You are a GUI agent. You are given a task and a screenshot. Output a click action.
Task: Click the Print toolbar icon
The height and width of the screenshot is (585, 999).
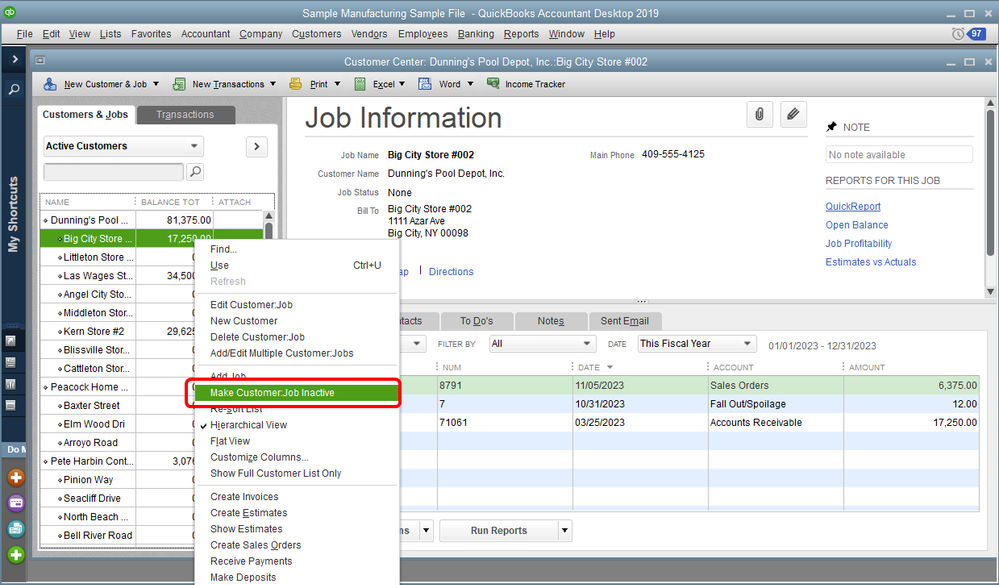(x=295, y=83)
